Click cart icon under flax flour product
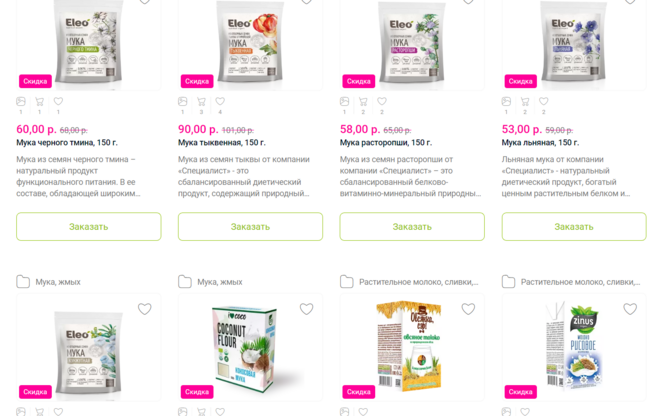Screen dimensions: 650x416 pos(525,102)
